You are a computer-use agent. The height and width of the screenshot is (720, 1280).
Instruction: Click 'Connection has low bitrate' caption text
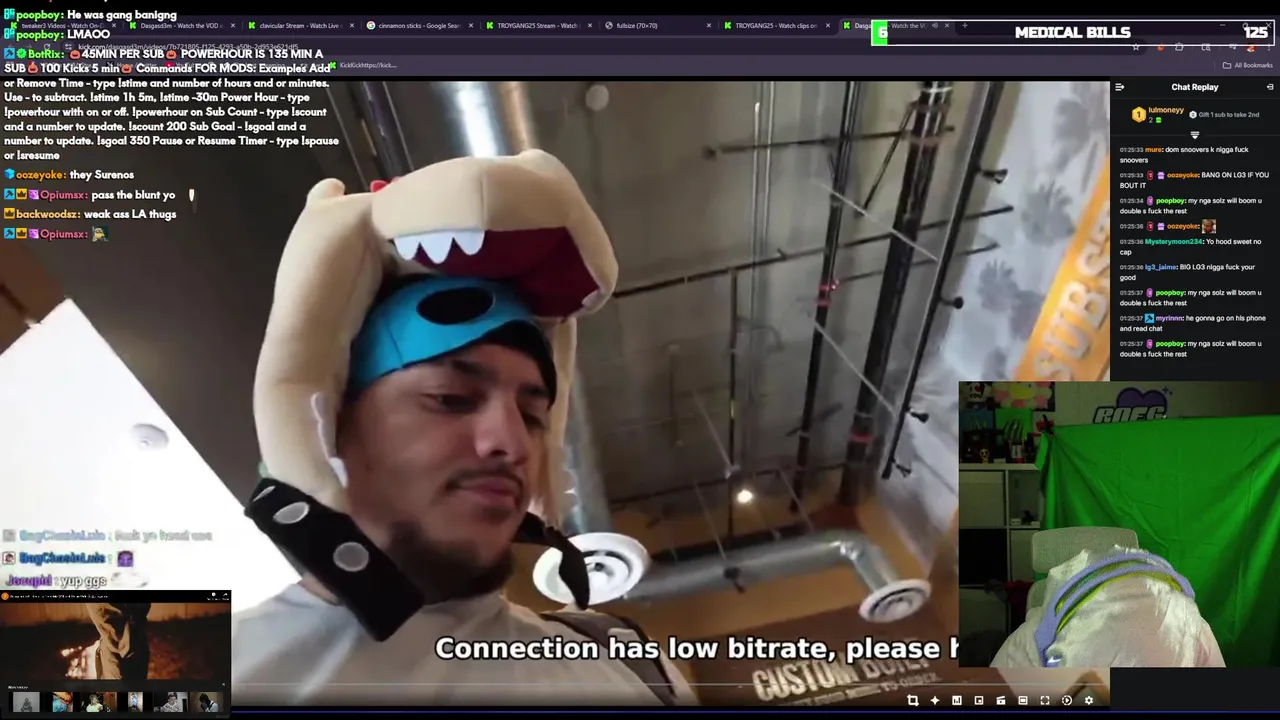[697, 648]
